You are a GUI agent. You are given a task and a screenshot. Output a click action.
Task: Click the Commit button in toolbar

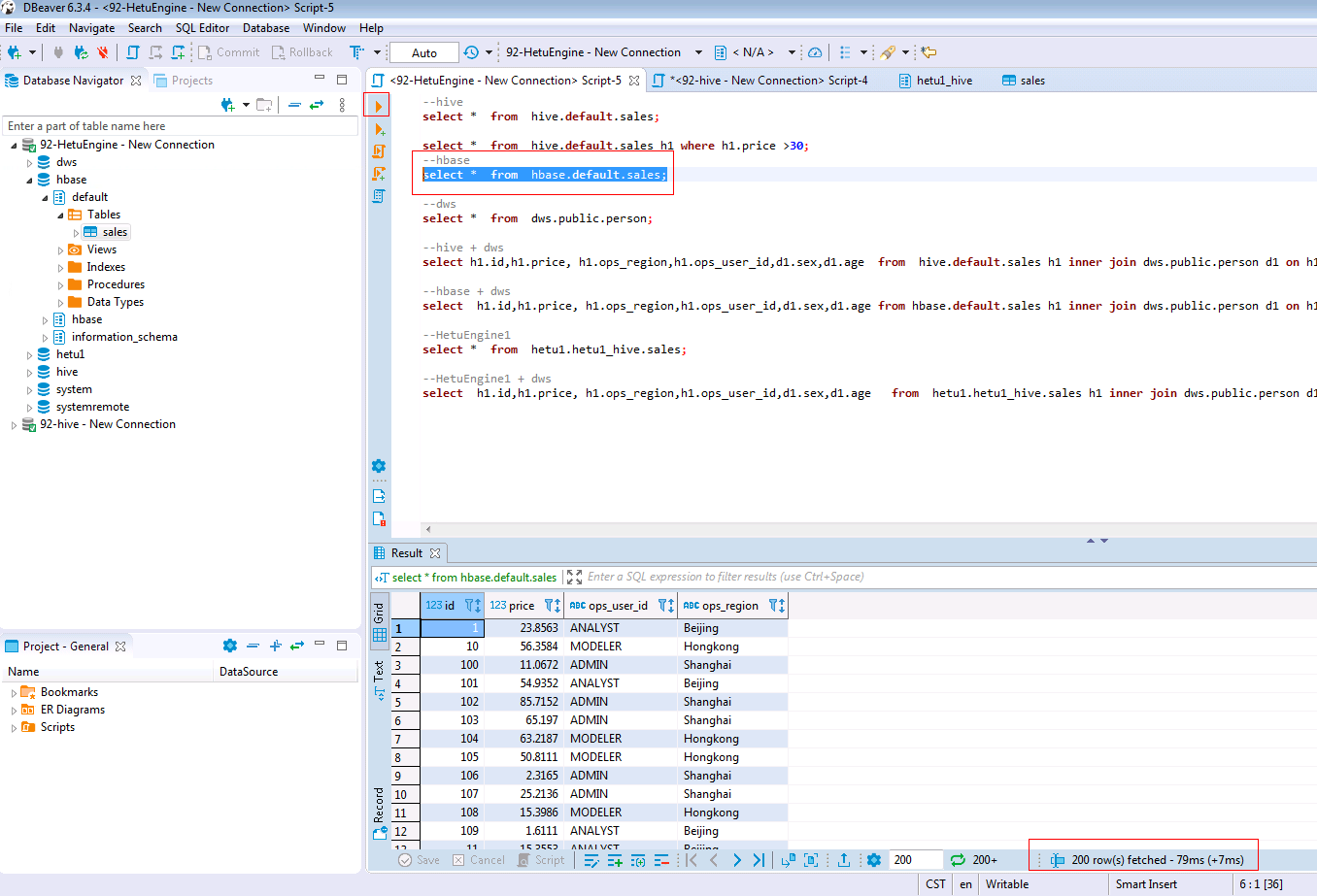click(228, 52)
